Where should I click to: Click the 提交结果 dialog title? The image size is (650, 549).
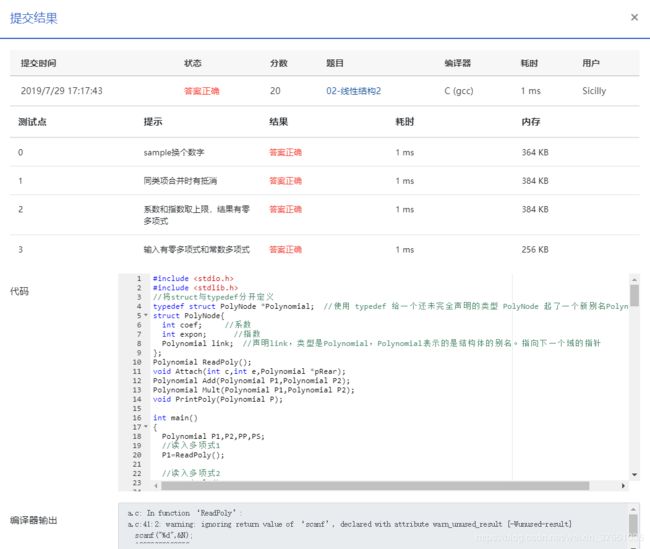[34, 18]
